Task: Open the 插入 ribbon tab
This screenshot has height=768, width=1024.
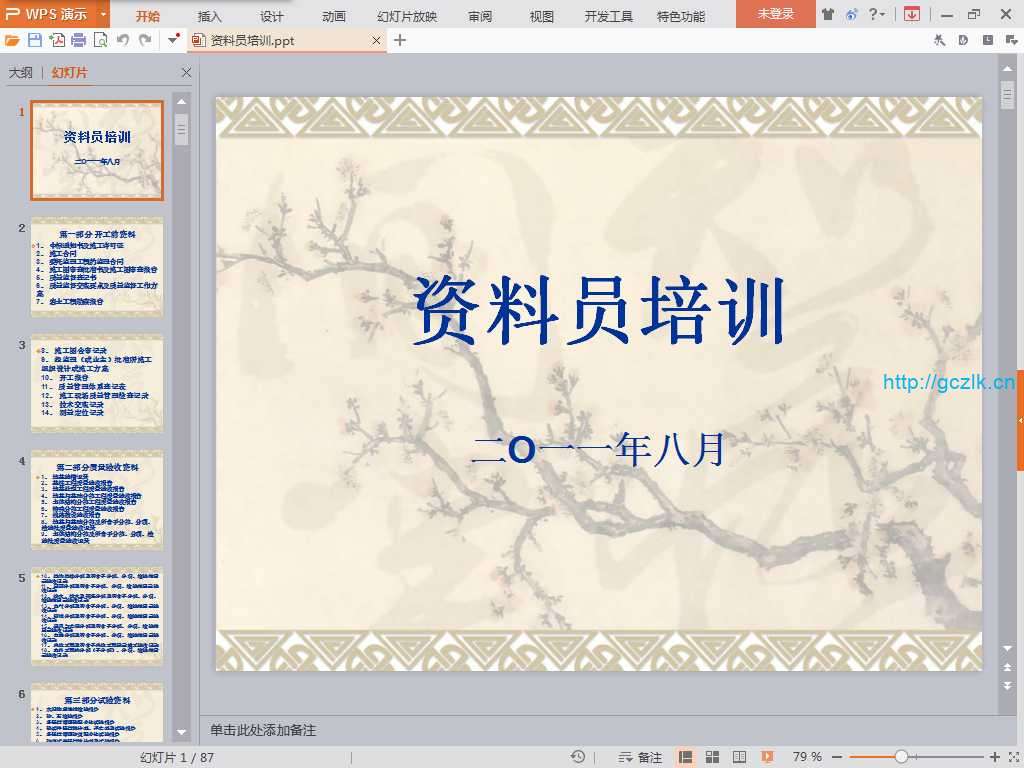Action: 210,16
